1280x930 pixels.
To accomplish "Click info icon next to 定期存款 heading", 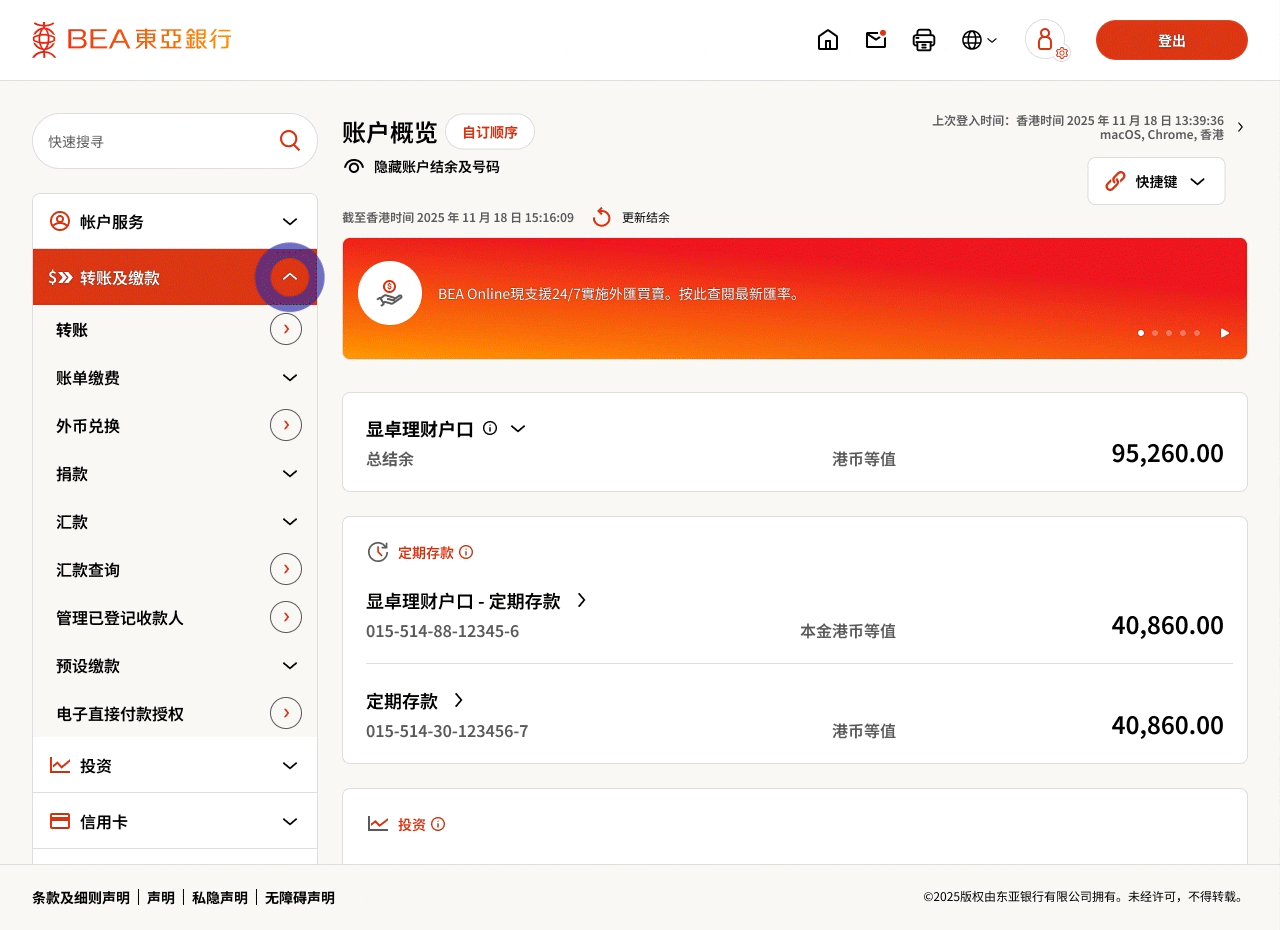I will [466, 552].
